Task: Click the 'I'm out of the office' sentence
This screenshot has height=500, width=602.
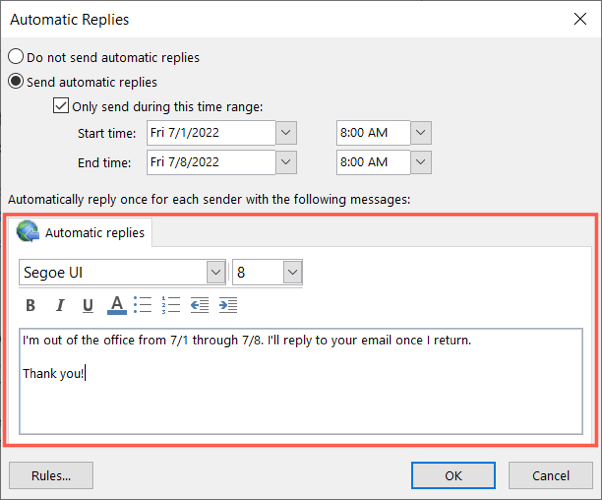Action: click(246, 340)
